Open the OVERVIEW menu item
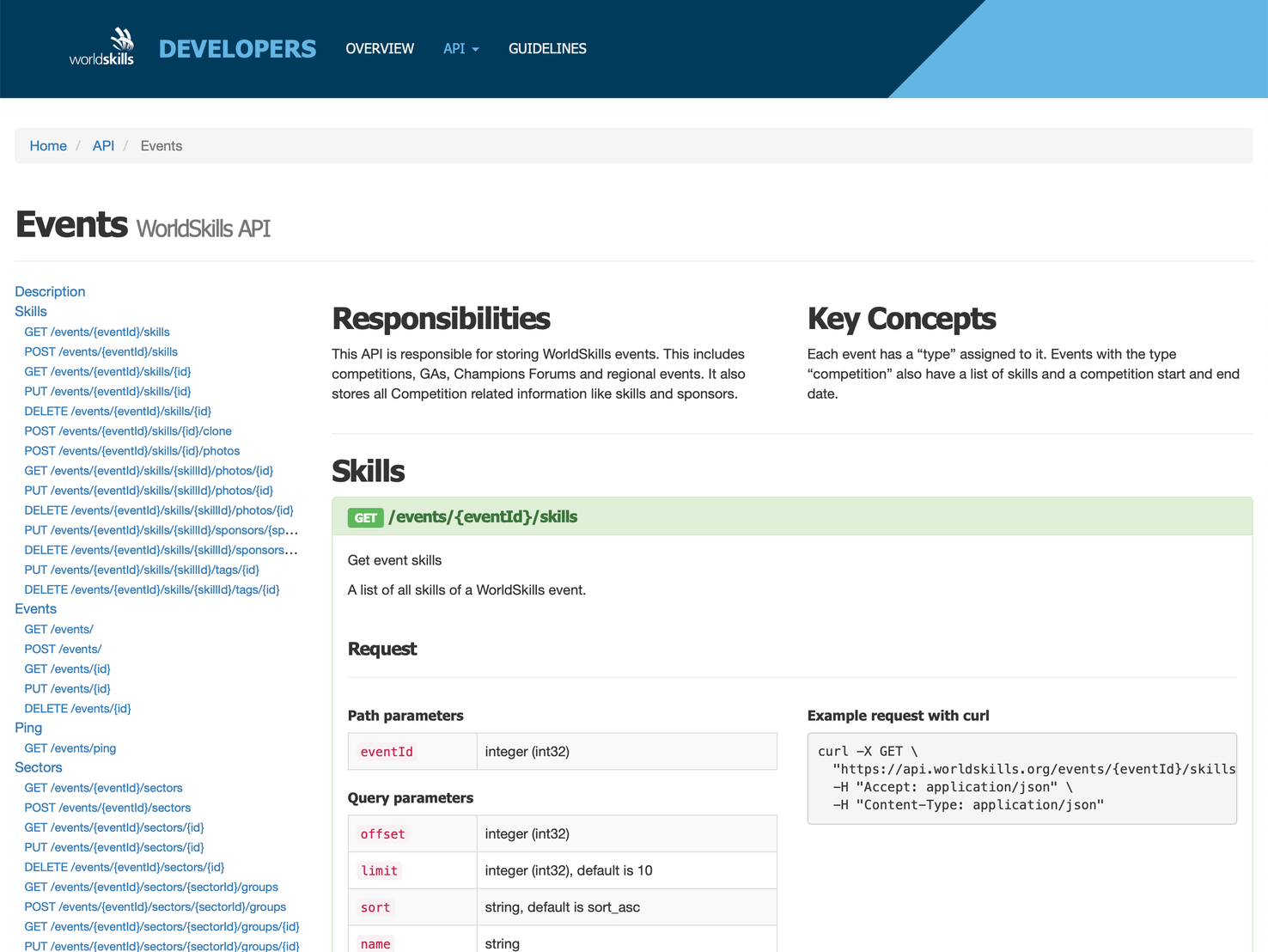This screenshot has height=952, width=1268. pos(380,49)
